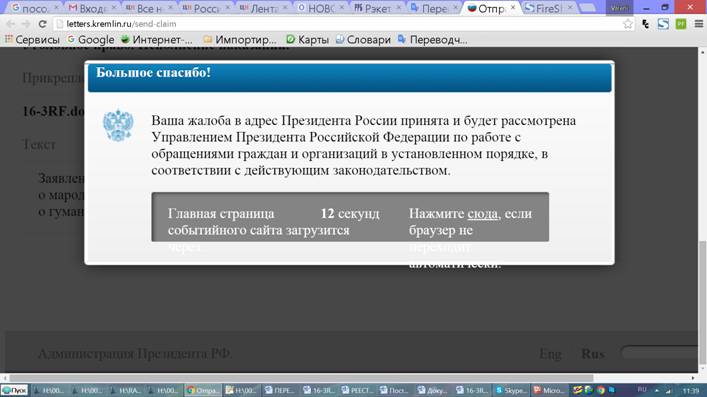The height and width of the screenshot is (397, 707).
Task: Click the browser Back arrow
Action: pyautogui.click(x=10, y=24)
